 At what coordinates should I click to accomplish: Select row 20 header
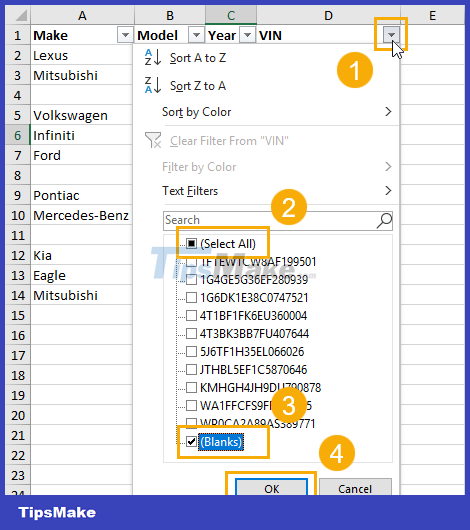click(x=18, y=415)
